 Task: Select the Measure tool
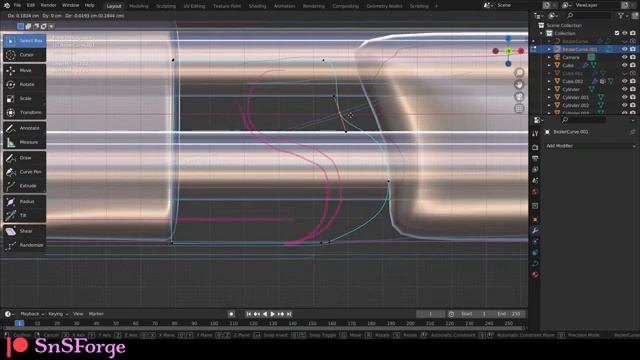click(24, 142)
